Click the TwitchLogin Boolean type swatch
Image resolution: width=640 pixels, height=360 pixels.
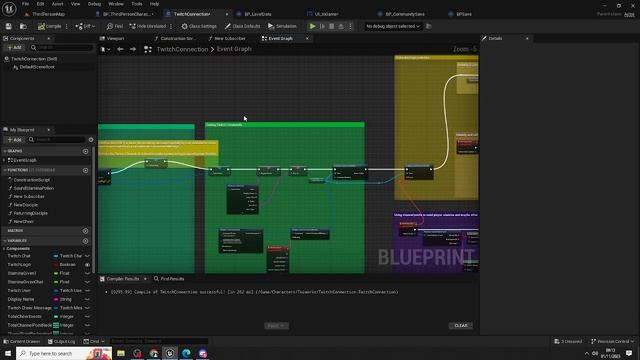(56, 264)
